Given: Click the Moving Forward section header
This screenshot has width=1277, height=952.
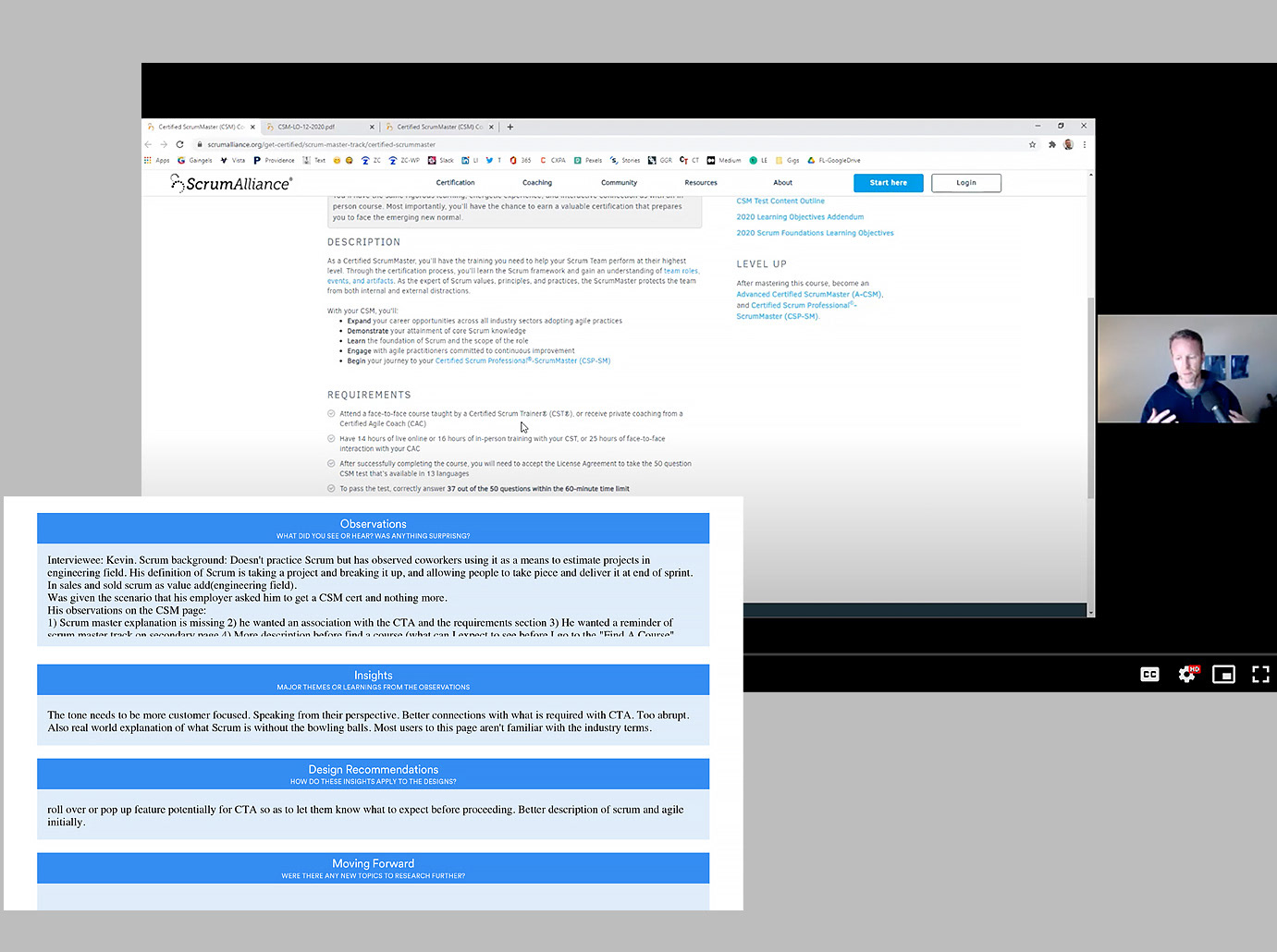Looking at the screenshot, I should [x=373, y=869].
